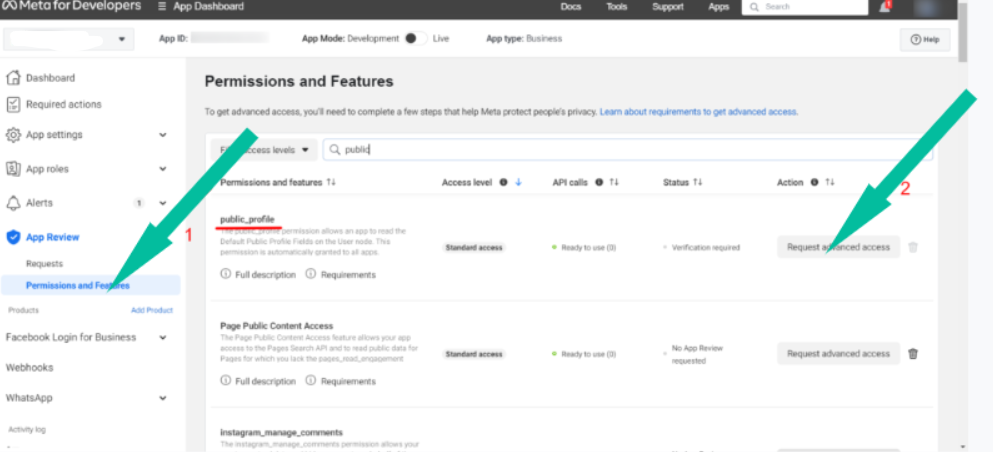Screen dimensions: 993x452
Task: View Requirements for public_profile
Action: [341, 275]
